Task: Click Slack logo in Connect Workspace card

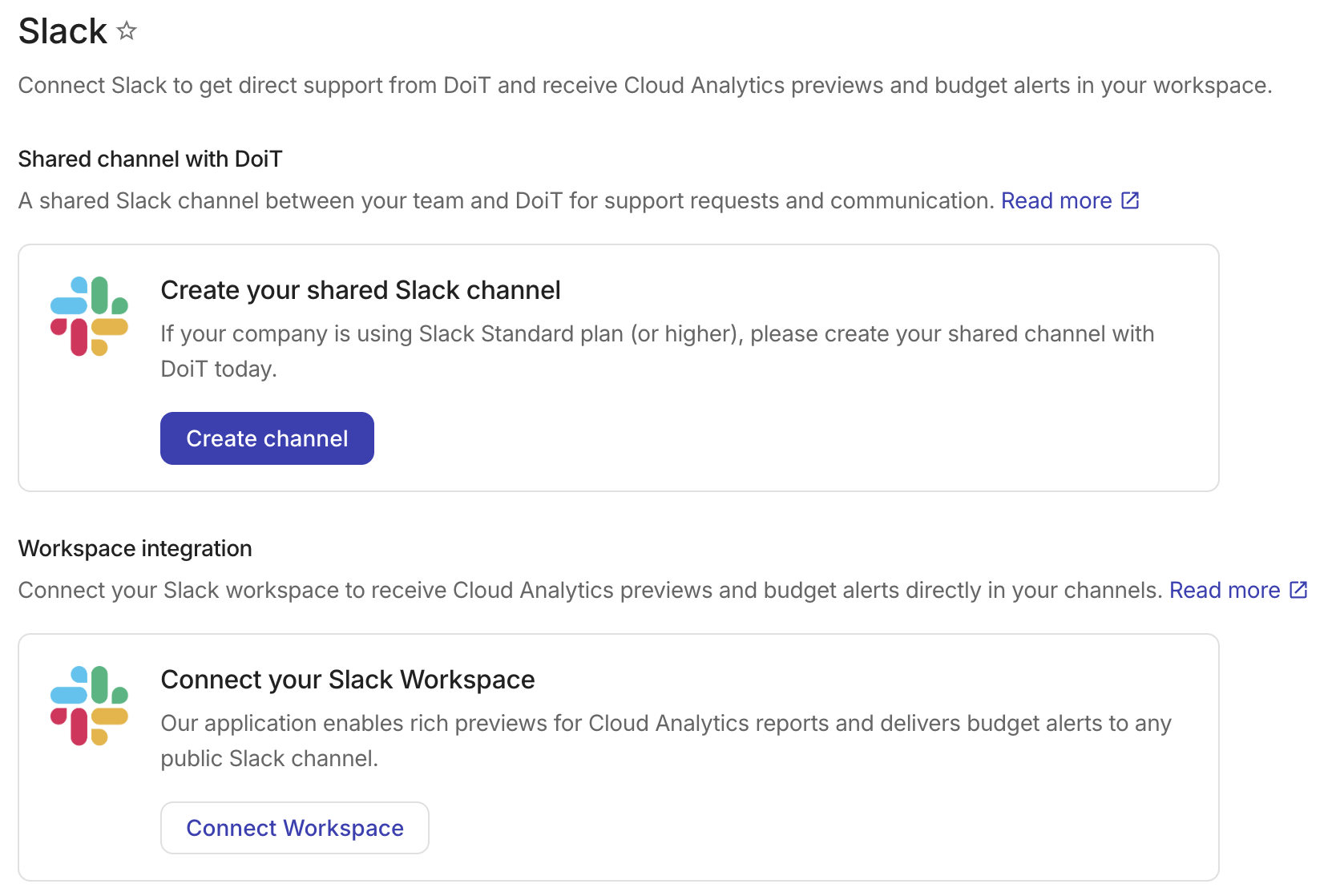Action: (89, 705)
